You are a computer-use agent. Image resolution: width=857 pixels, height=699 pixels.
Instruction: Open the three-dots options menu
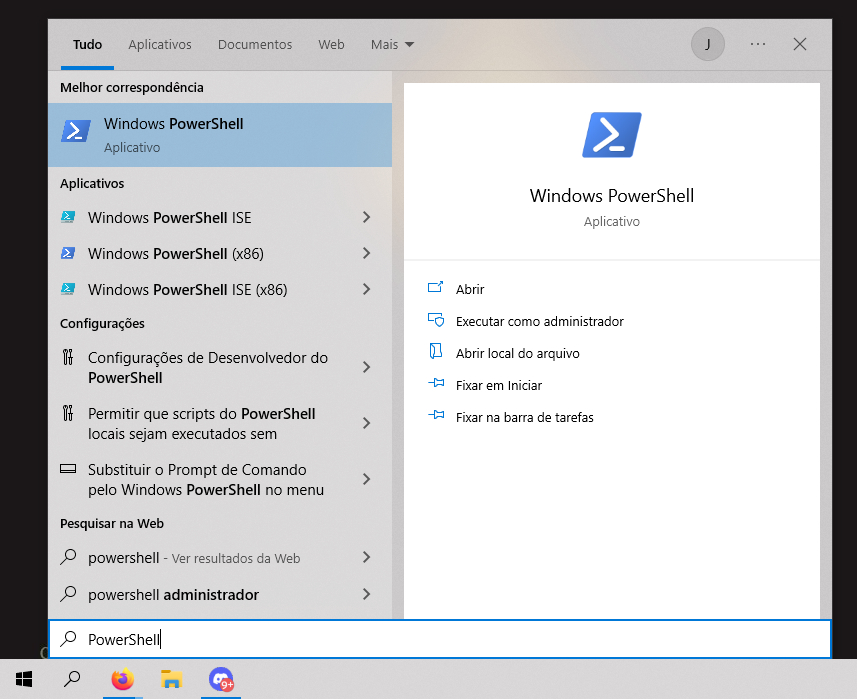[x=758, y=44]
